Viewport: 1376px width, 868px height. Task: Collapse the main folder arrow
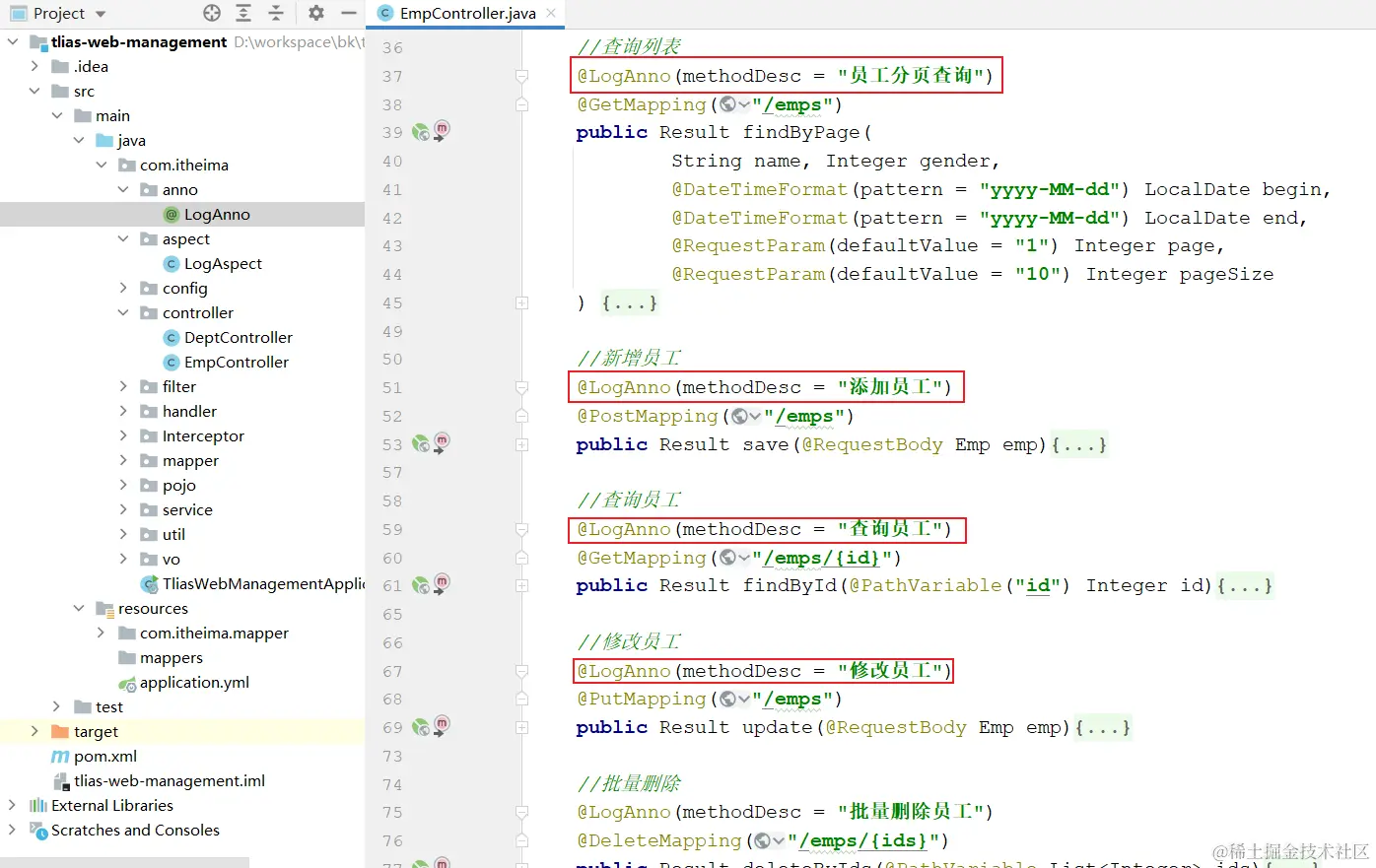pyautogui.click(x=57, y=115)
